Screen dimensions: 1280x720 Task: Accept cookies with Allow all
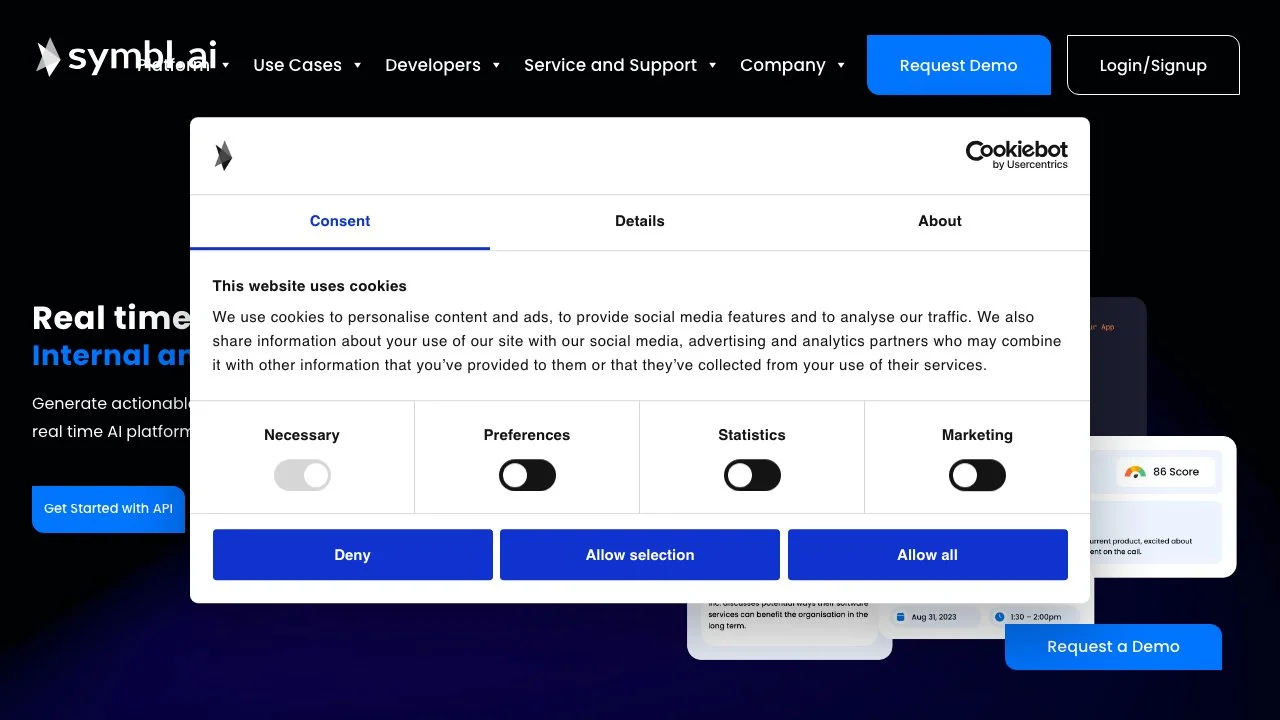point(928,555)
